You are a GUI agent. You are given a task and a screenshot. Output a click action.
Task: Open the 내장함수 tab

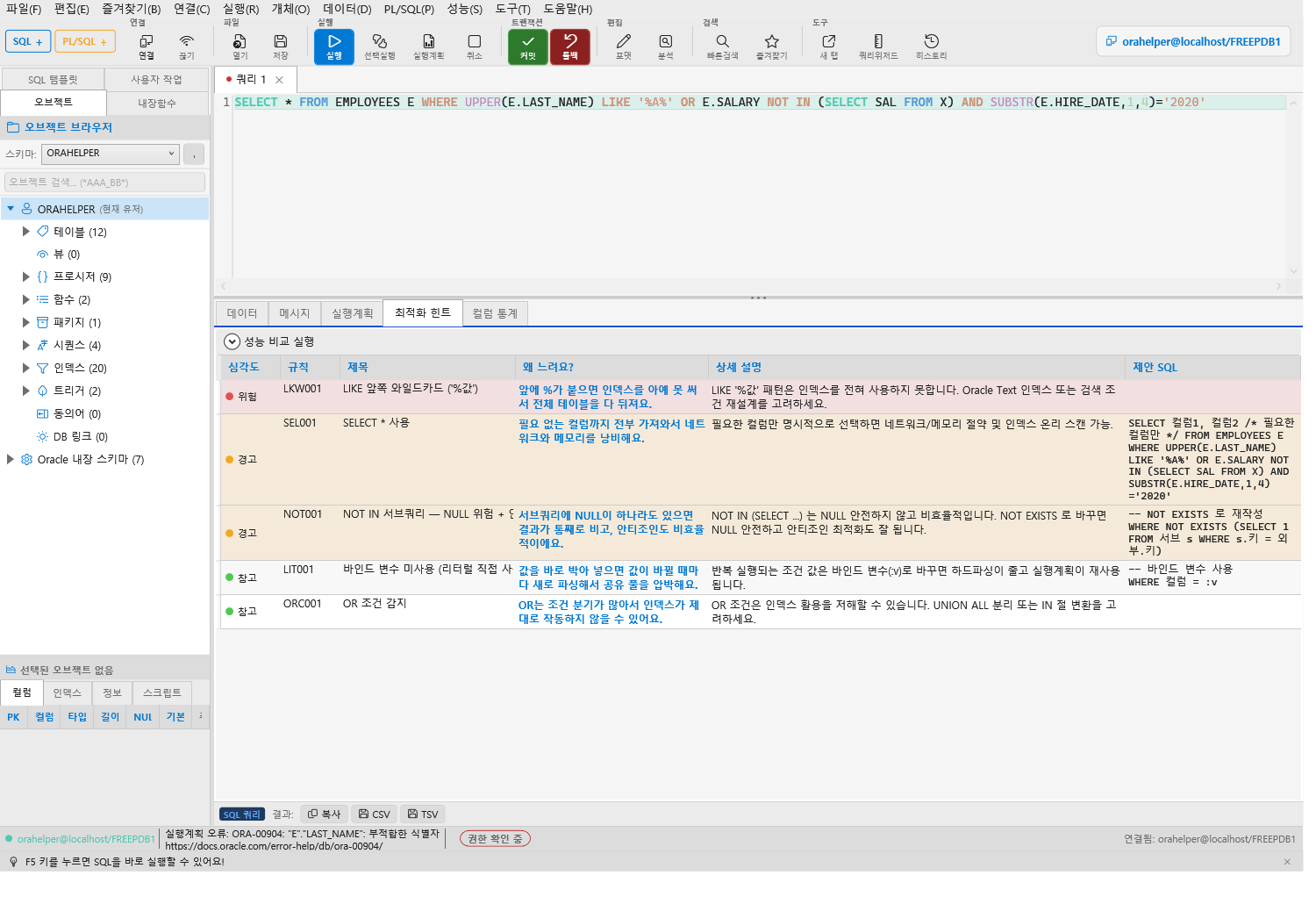(x=157, y=103)
